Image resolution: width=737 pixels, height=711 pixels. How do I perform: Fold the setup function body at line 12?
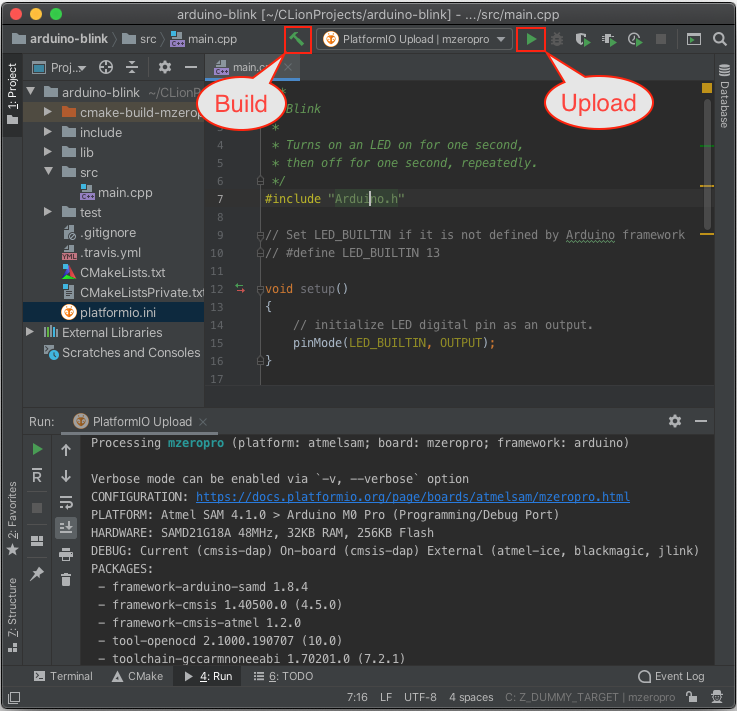click(260, 289)
